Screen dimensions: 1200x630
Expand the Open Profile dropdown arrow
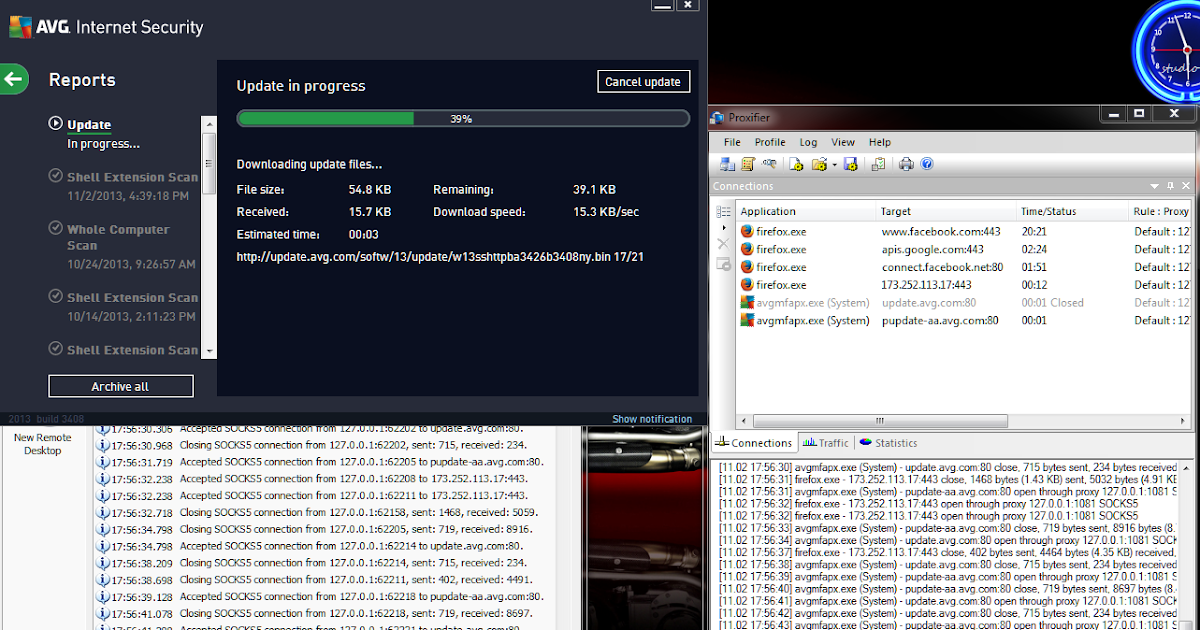tap(834, 164)
